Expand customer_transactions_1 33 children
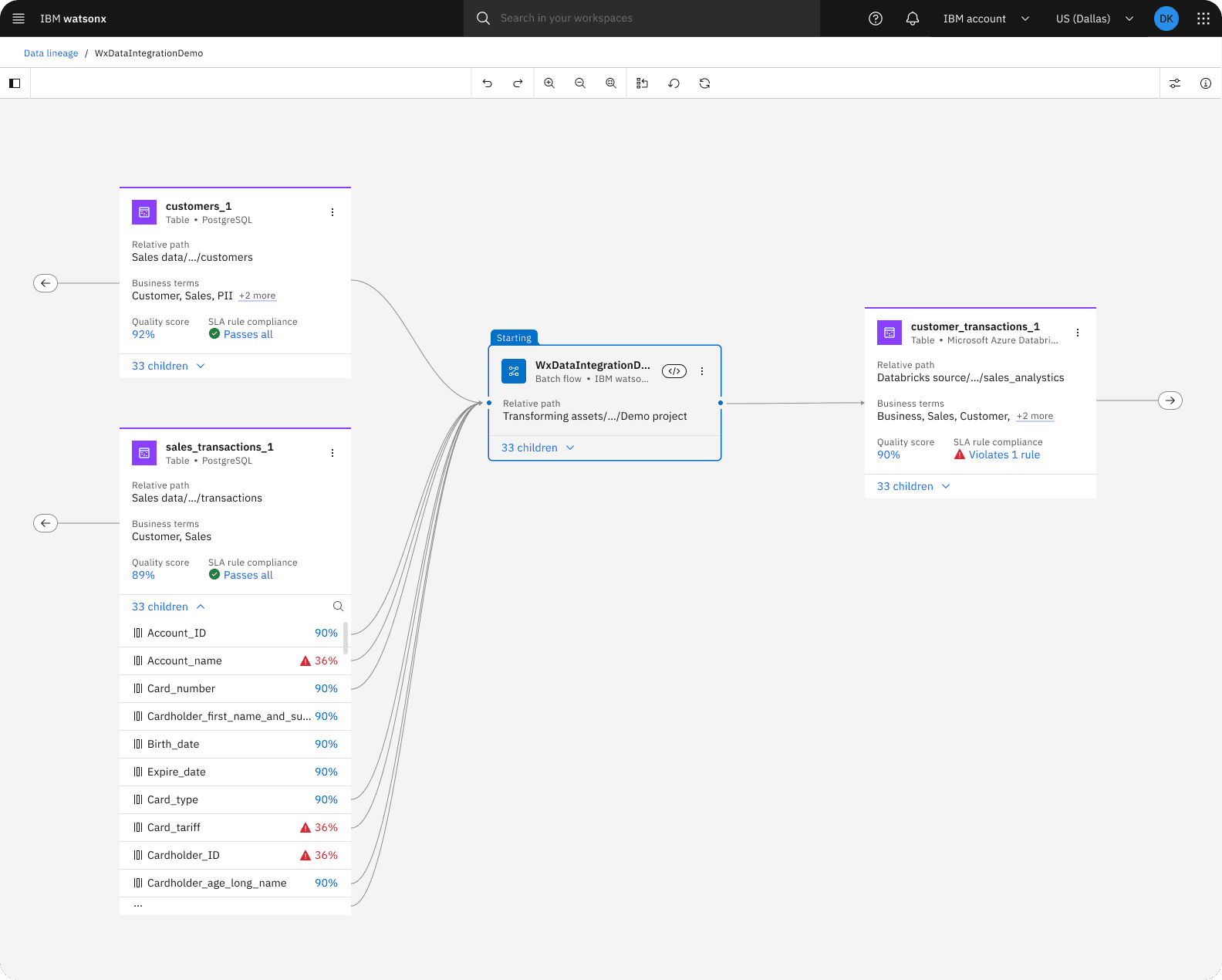The width and height of the screenshot is (1222, 980). click(x=913, y=486)
